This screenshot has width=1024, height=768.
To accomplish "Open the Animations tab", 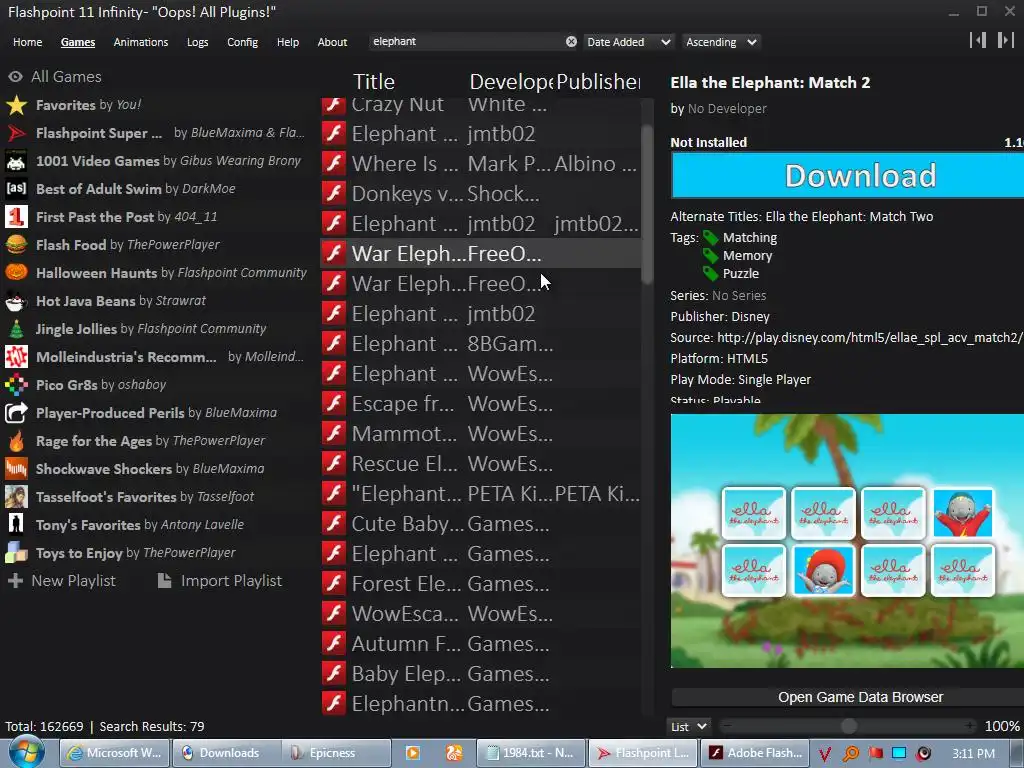I will coord(140,42).
